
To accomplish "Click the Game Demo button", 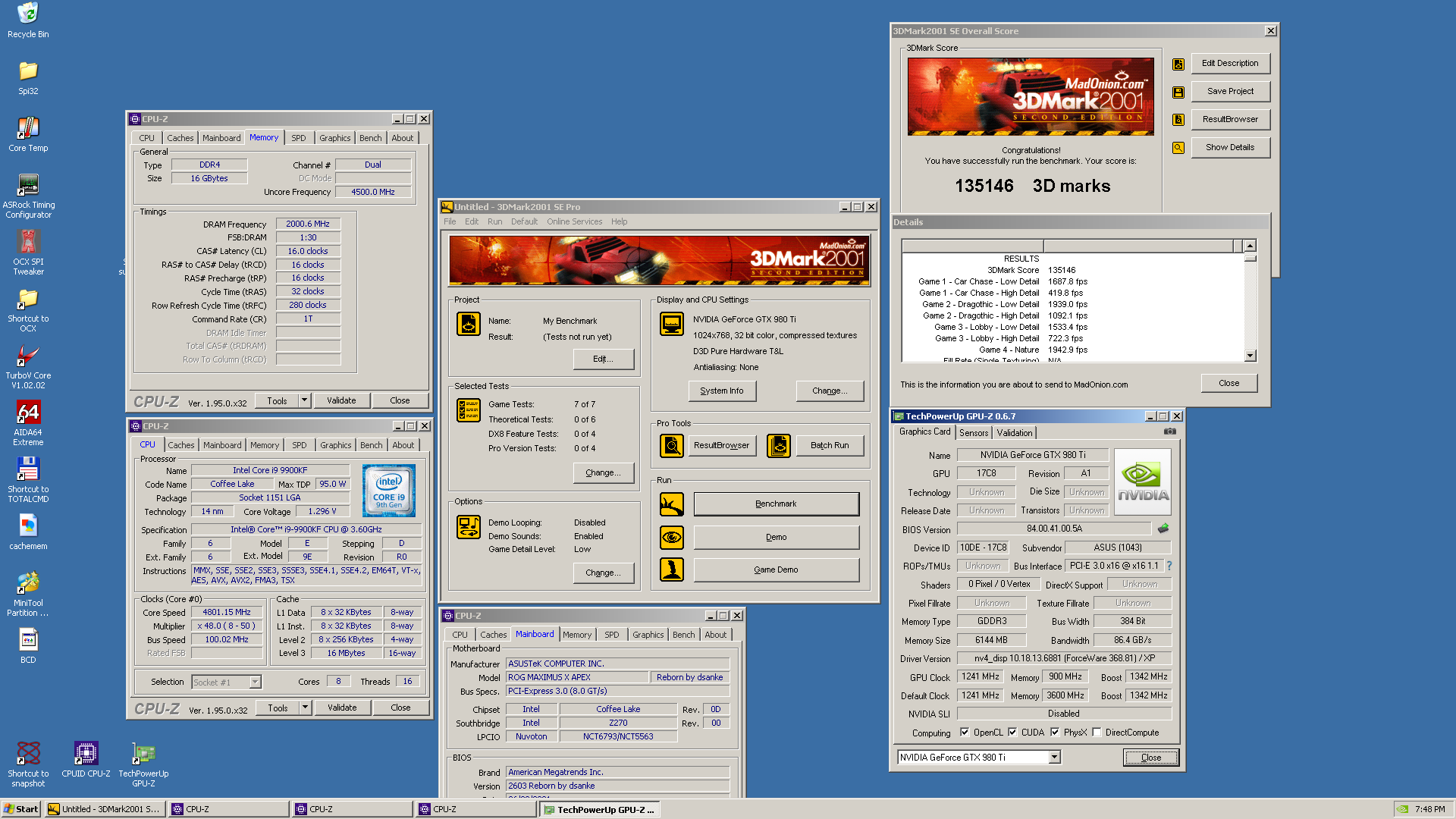I will coord(776,570).
